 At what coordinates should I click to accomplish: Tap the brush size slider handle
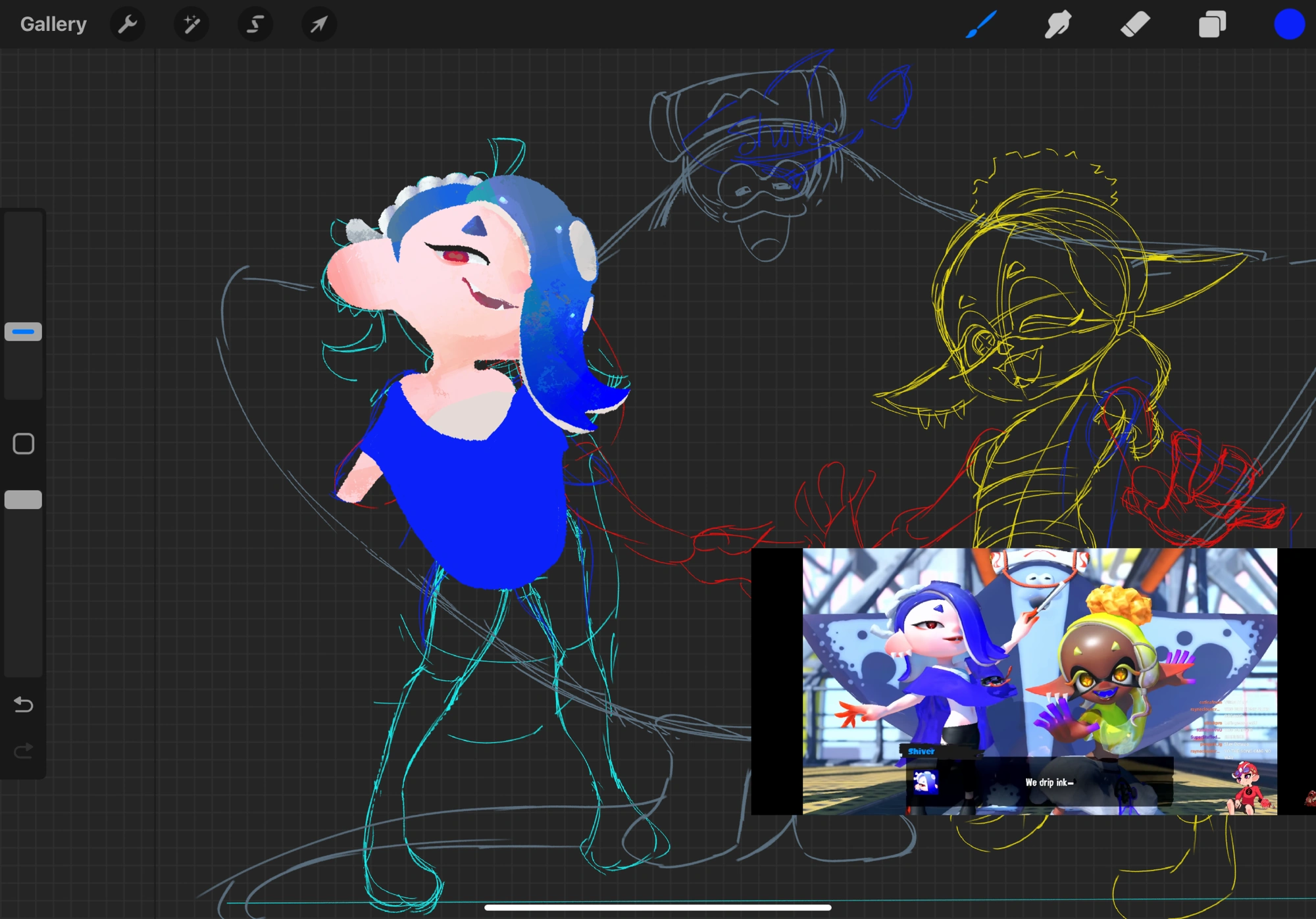24,332
